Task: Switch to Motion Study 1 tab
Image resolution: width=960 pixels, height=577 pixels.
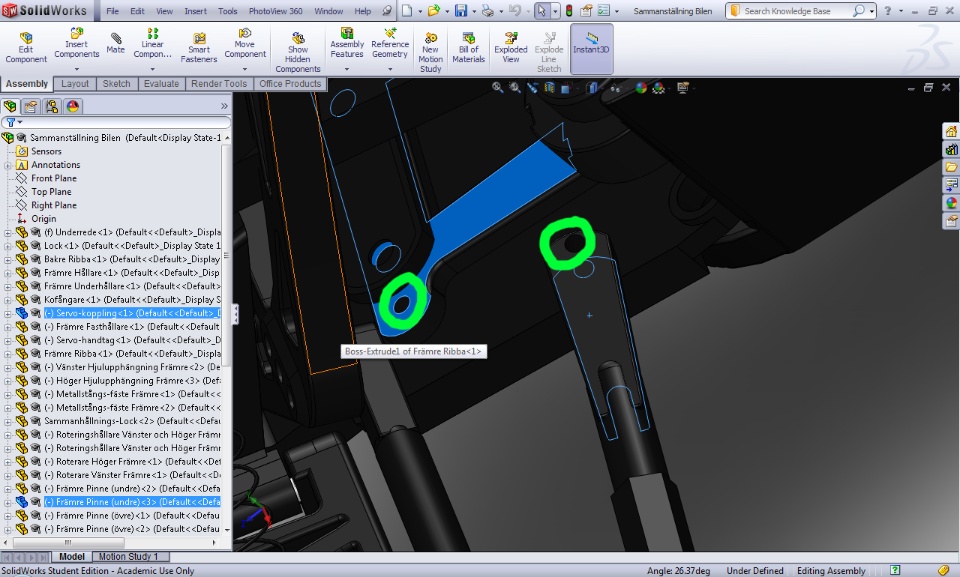Action: (x=129, y=557)
